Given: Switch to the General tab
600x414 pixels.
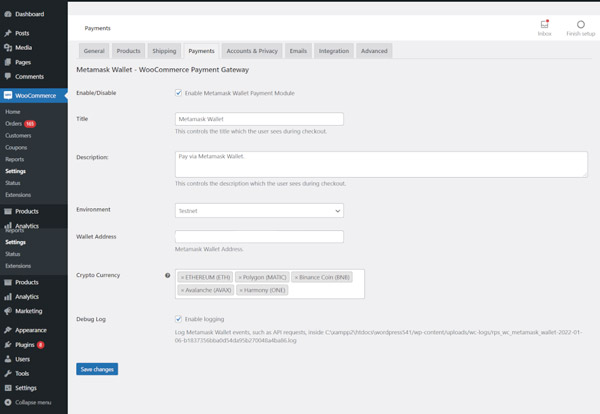Looking at the screenshot, I should click(94, 51).
